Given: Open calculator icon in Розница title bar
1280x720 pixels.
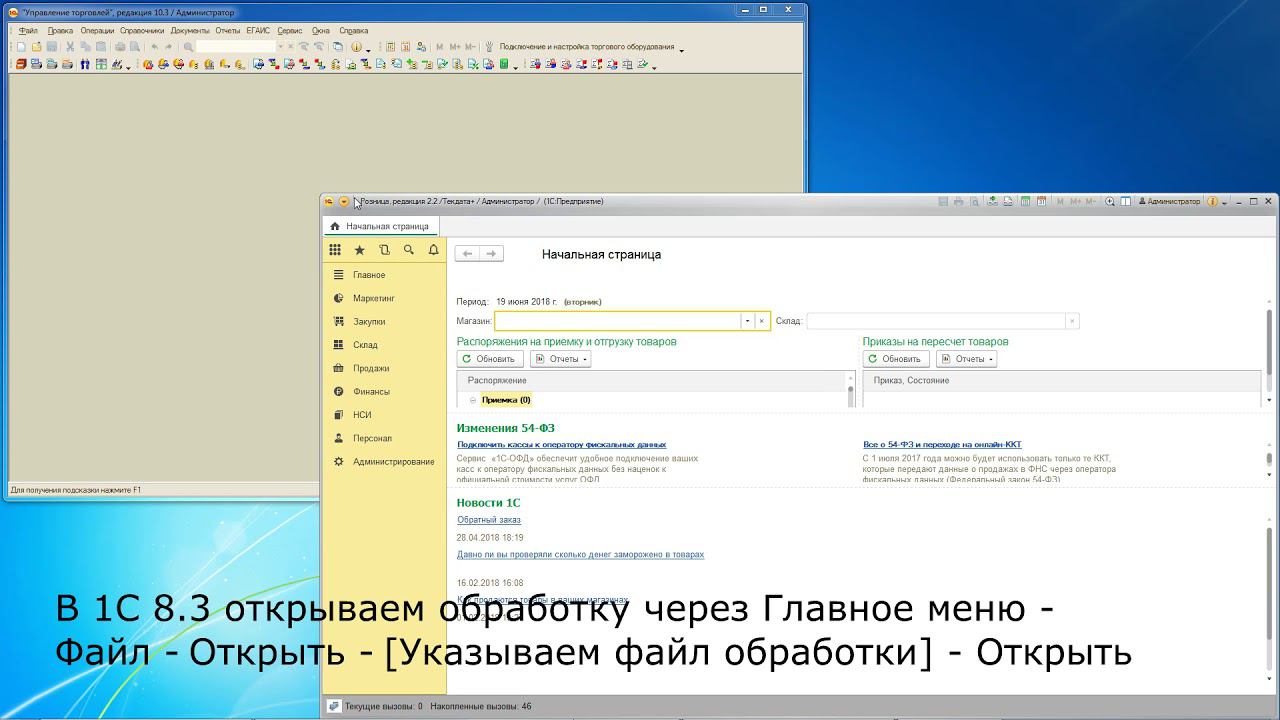Looking at the screenshot, I should point(1025,201).
